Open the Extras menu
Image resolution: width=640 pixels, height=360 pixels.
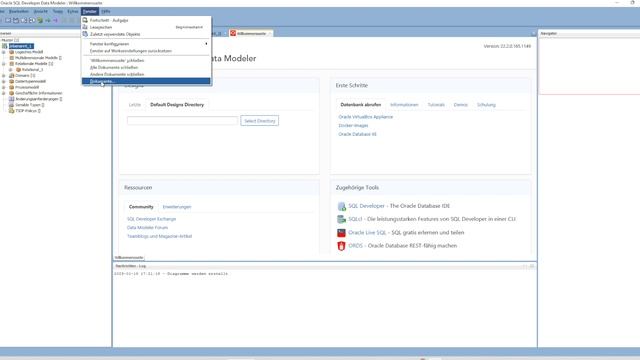(73, 11)
